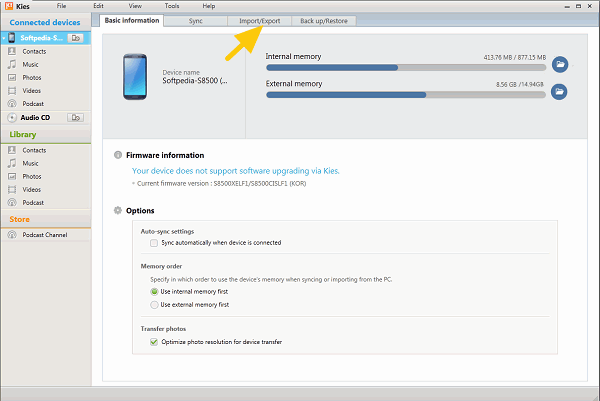Click the 413.76 MB / 877.15 MB value
600x401 pixels.
click(515, 57)
